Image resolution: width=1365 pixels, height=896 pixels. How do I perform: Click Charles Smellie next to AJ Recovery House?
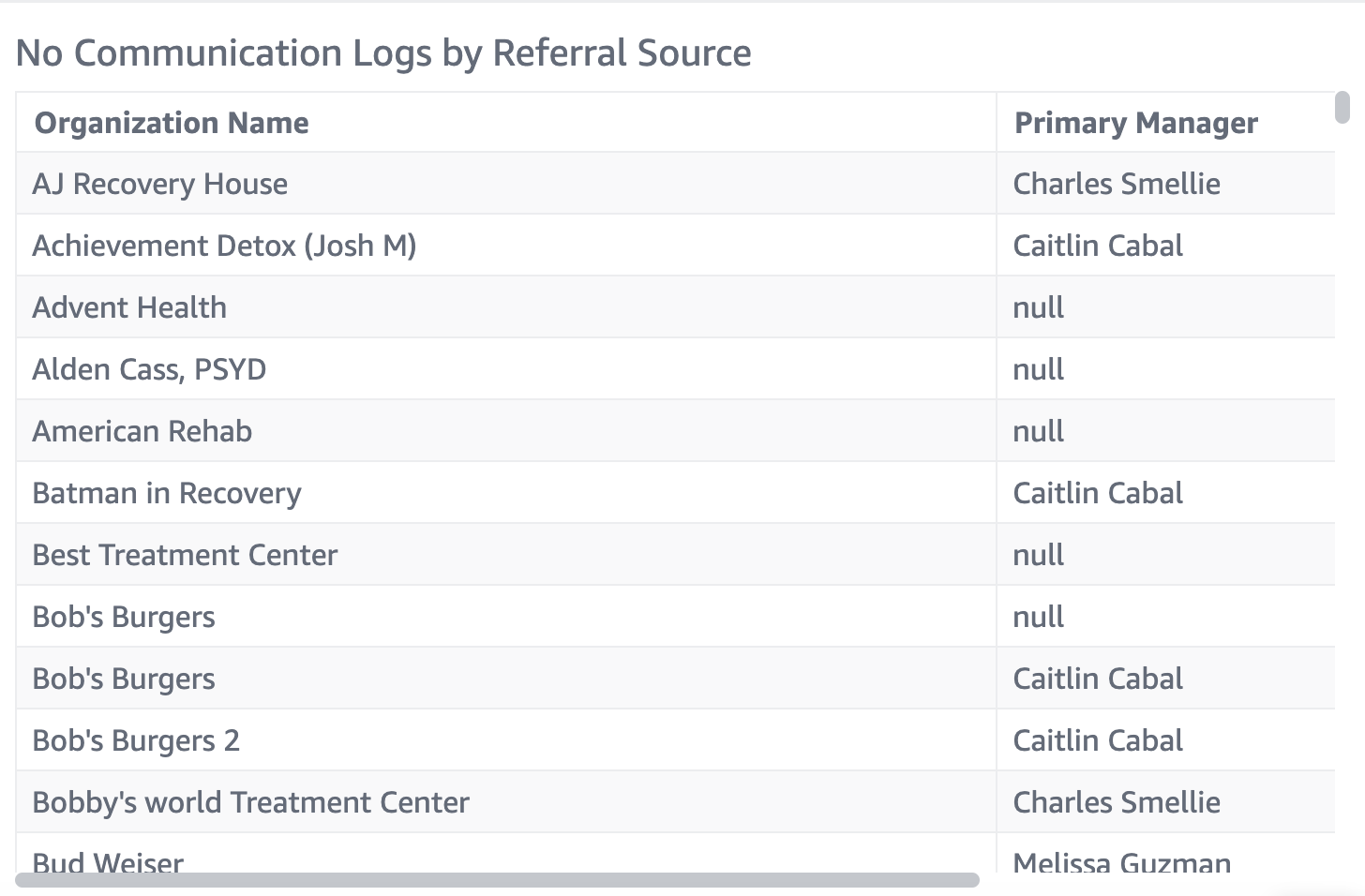pyautogui.click(x=1117, y=184)
